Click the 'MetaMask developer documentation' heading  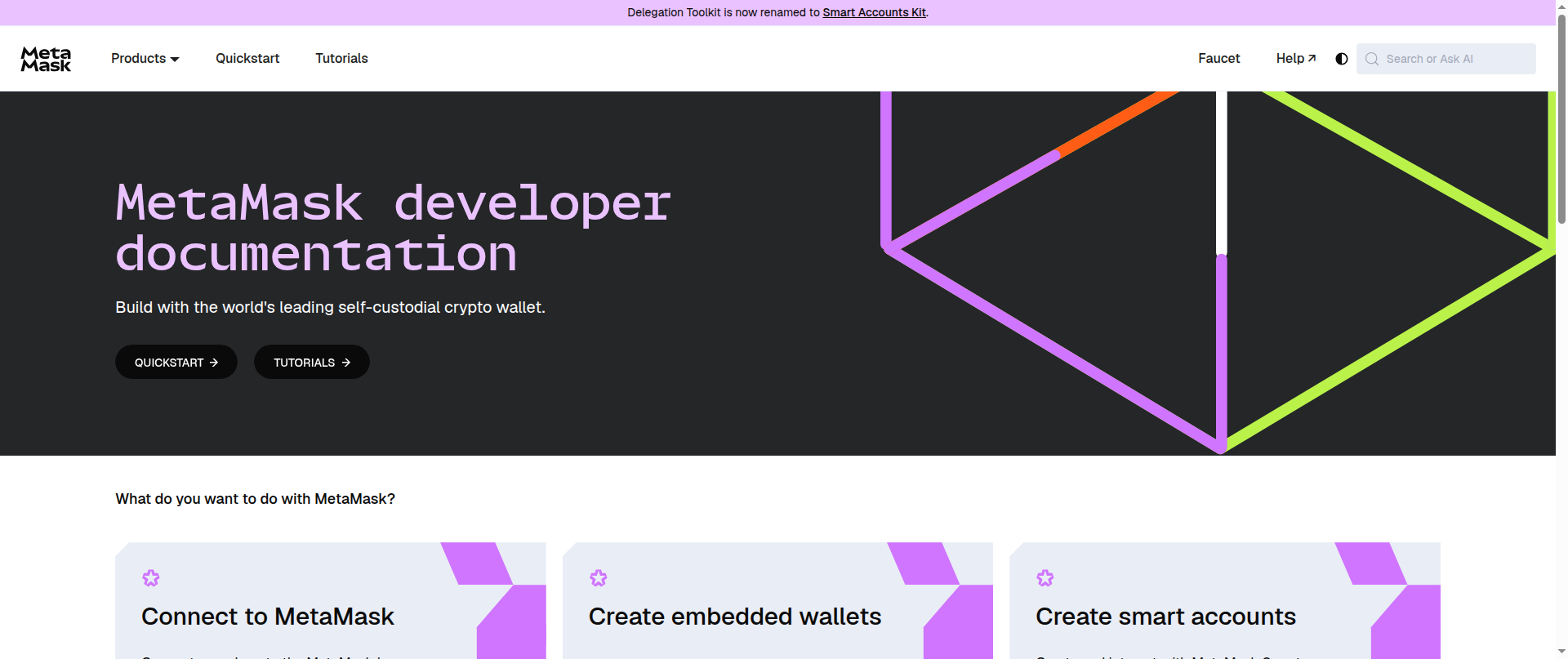click(393, 228)
